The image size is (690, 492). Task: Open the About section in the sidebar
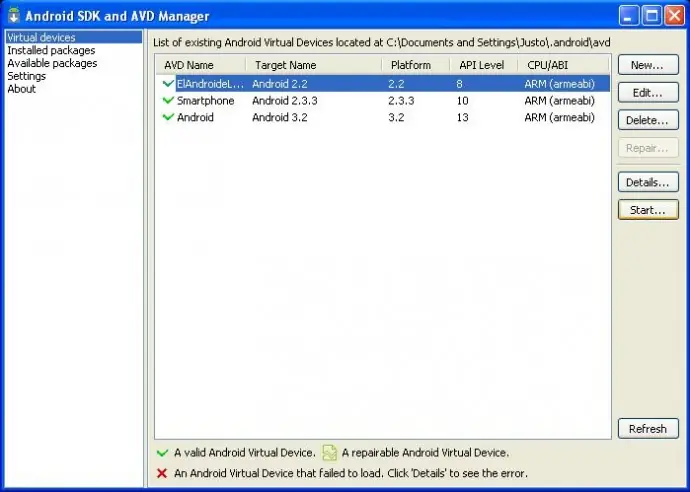pyautogui.click(x=21, y=88)
